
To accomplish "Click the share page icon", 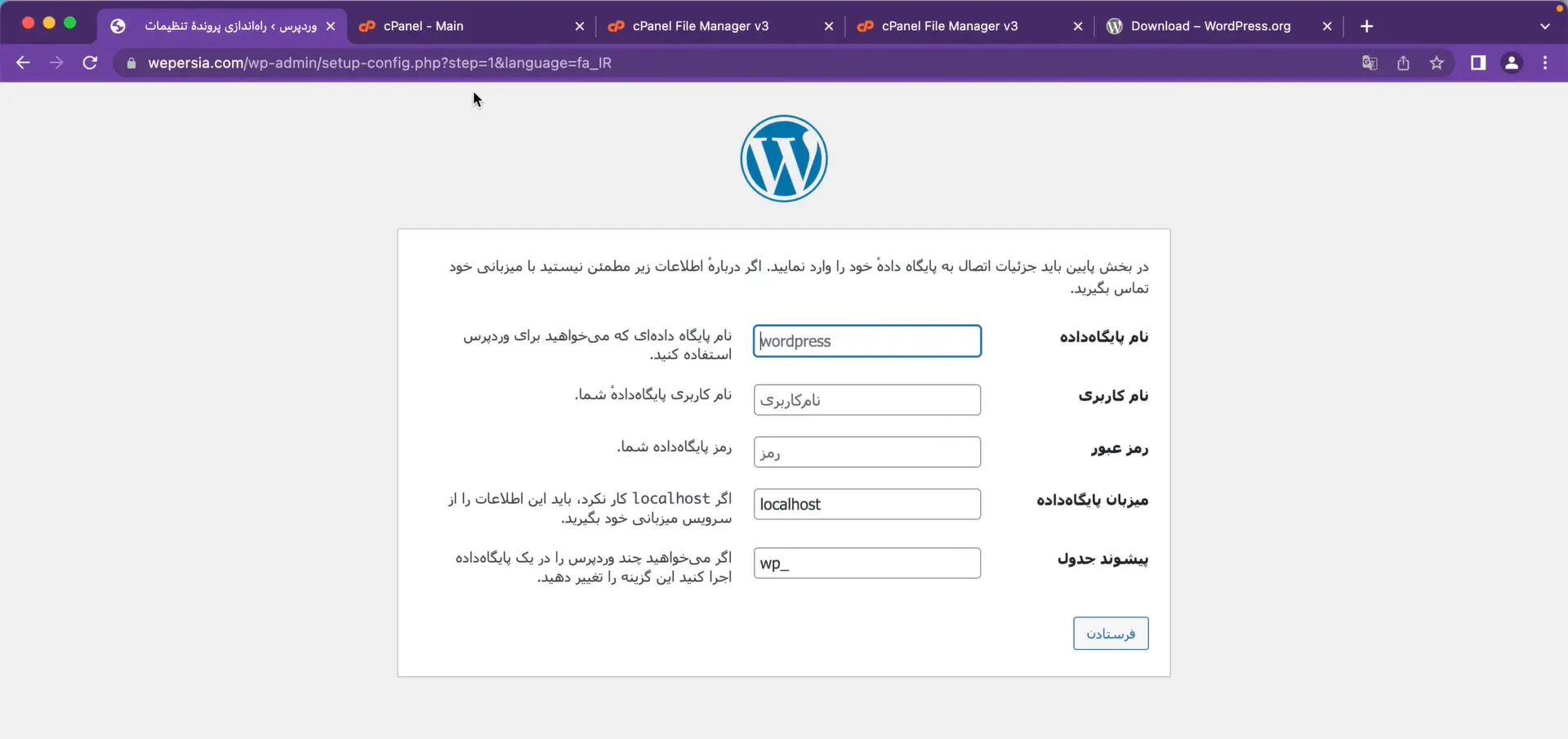I will pos(1403,63).
